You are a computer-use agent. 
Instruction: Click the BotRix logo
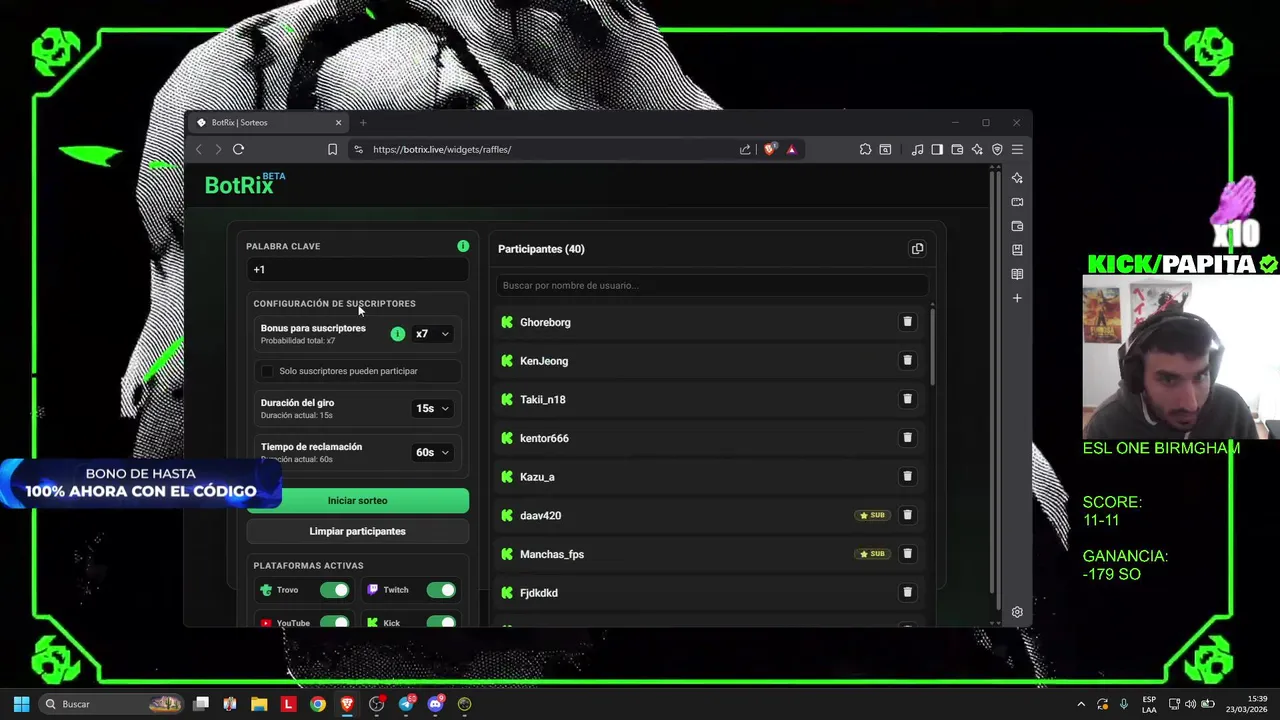click(244, 184)
